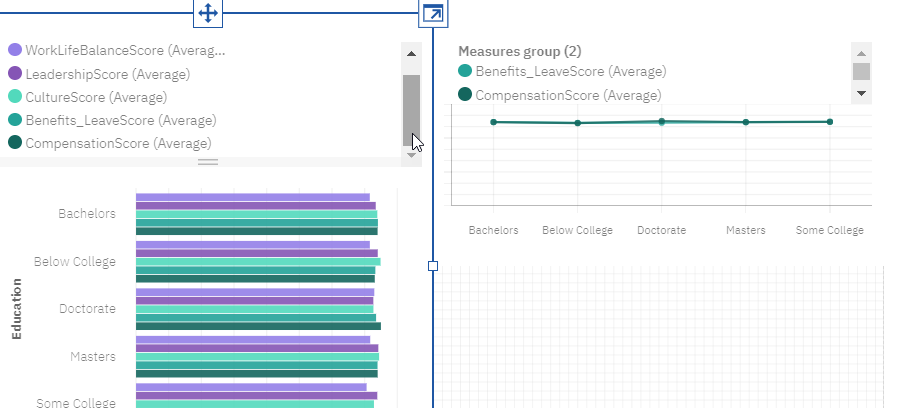Select CompensationScore (Average) in line chart legend
This screenshot has width=901, height=408.
point(568,95)
